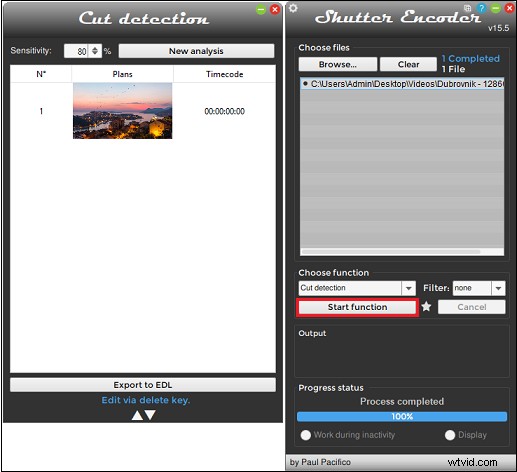Click the Dubrovnik plan thumbnail
This screenshot has width=517, height=472.
coord(122,111)
